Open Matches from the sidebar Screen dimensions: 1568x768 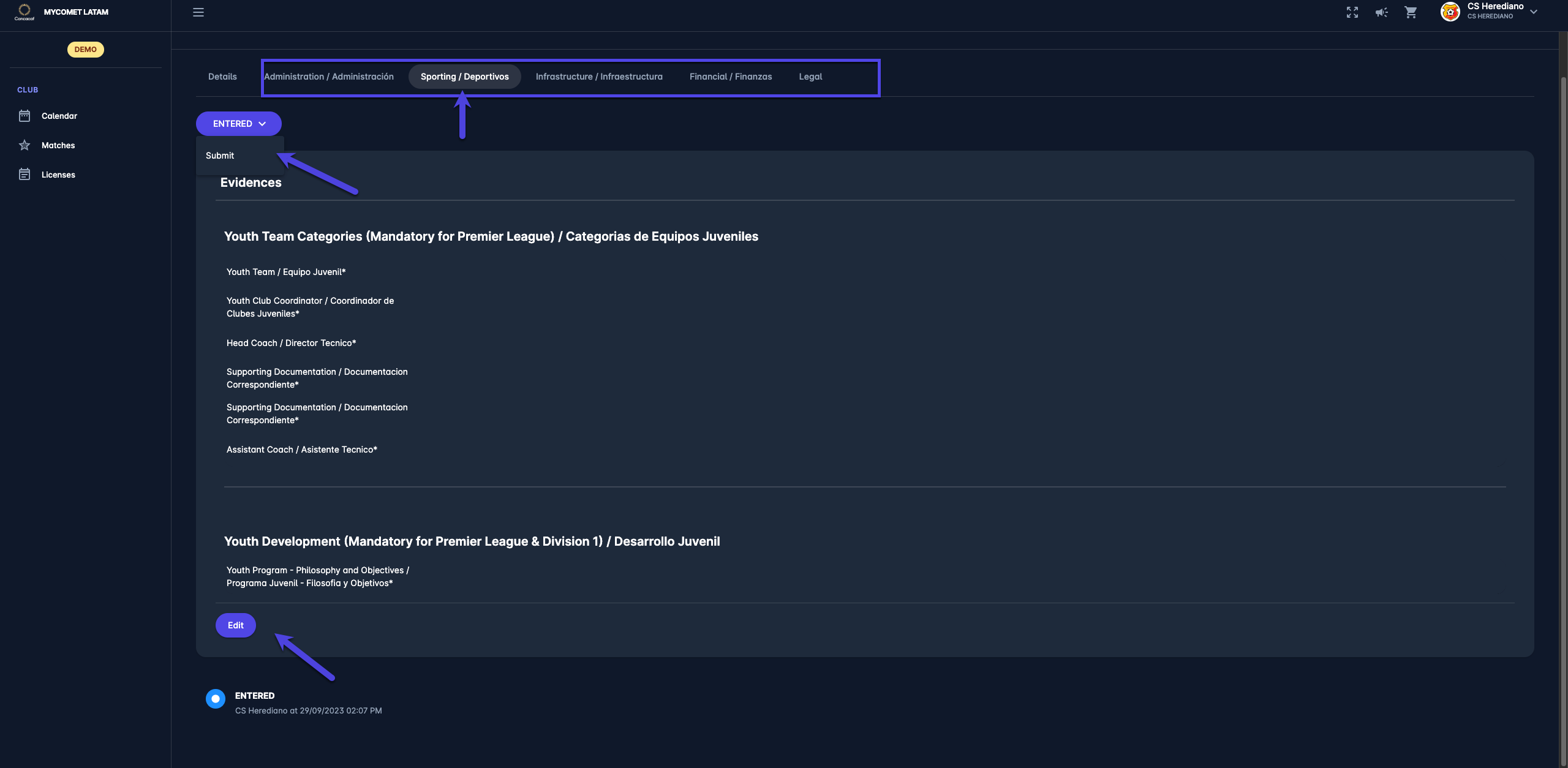click(x=58, y=145)
